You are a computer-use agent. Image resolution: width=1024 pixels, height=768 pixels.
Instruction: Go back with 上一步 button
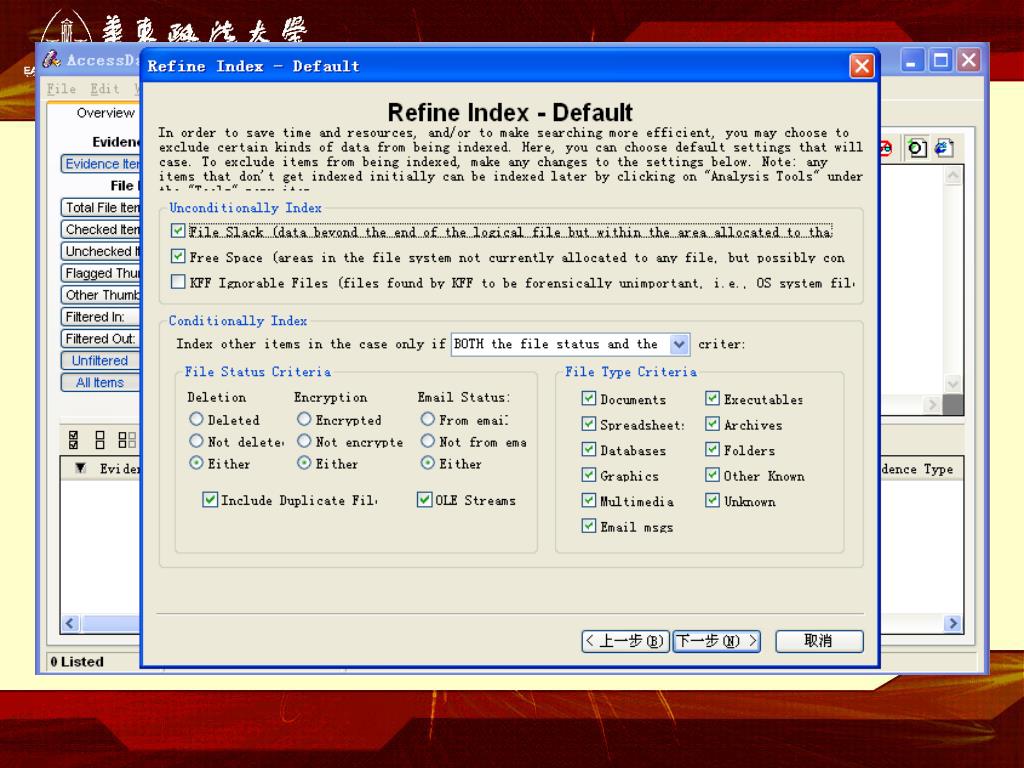coord(626,641)
